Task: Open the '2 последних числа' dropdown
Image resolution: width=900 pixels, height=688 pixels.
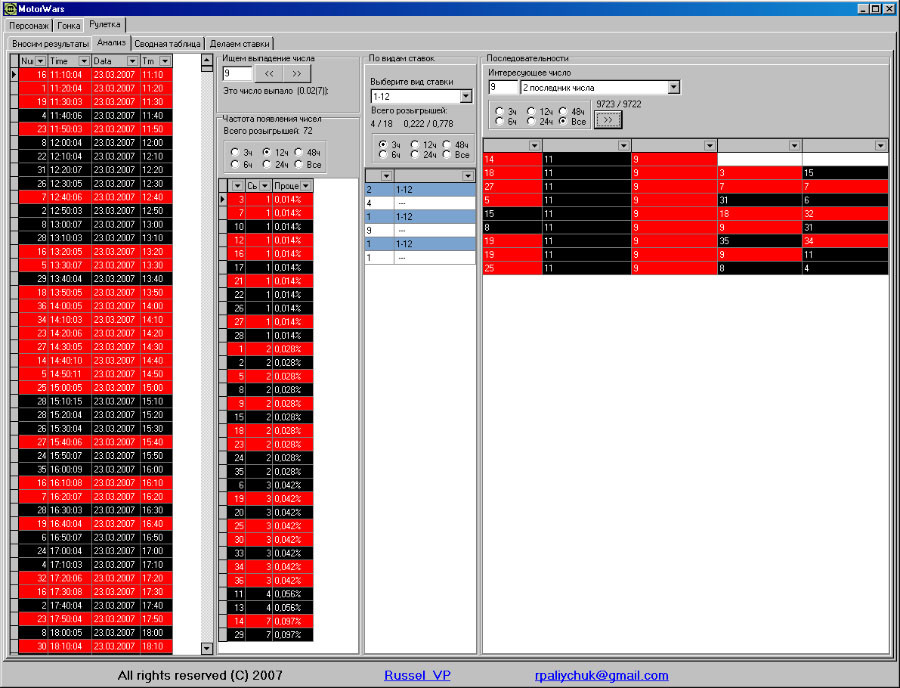Action: (x=673, y=87)
